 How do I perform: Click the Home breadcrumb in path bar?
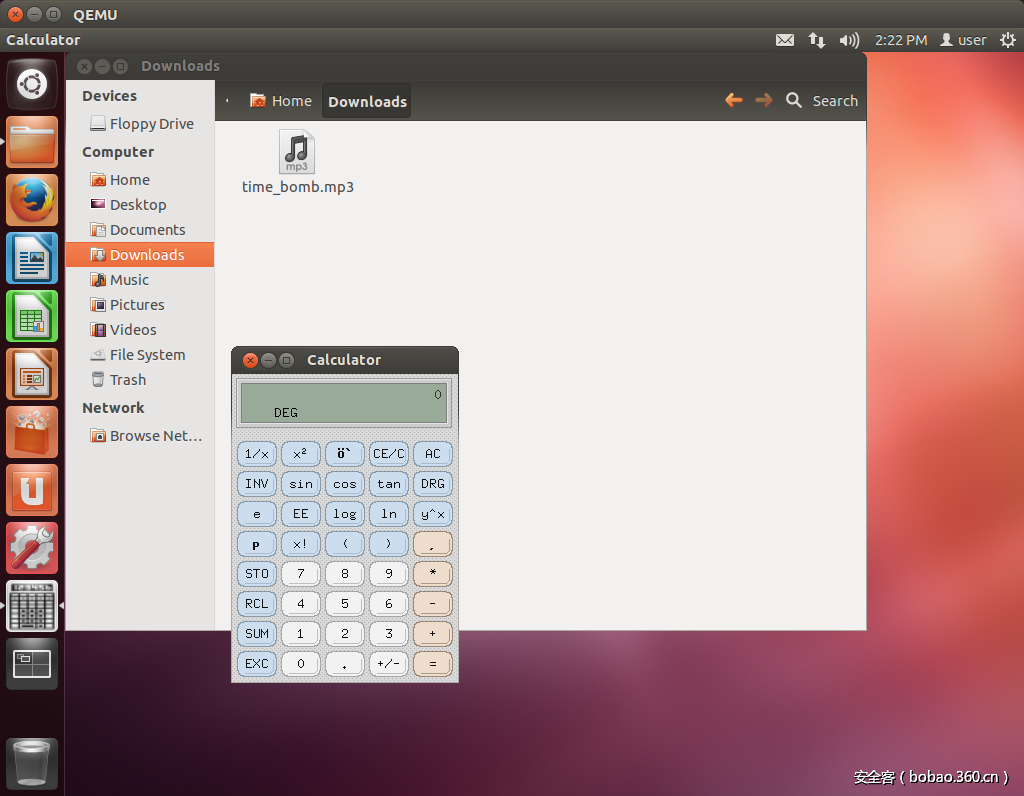coord(281,101)
